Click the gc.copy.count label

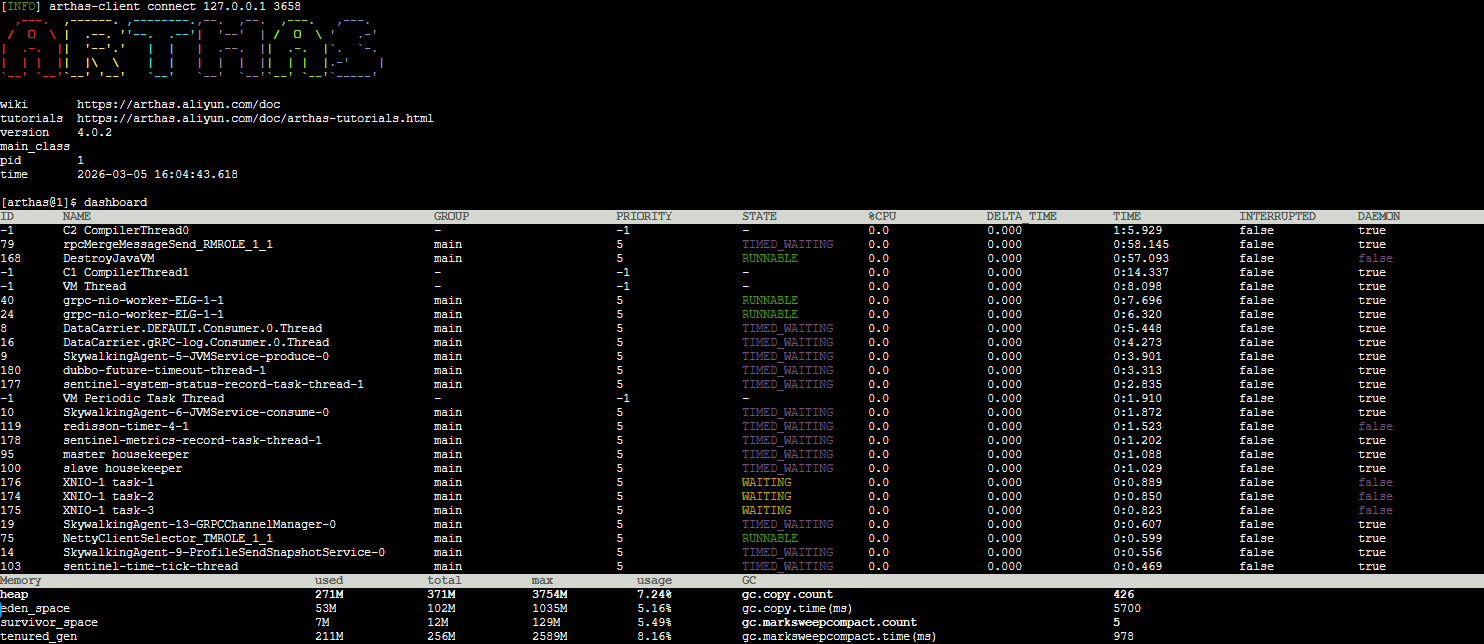pos(787,594)
